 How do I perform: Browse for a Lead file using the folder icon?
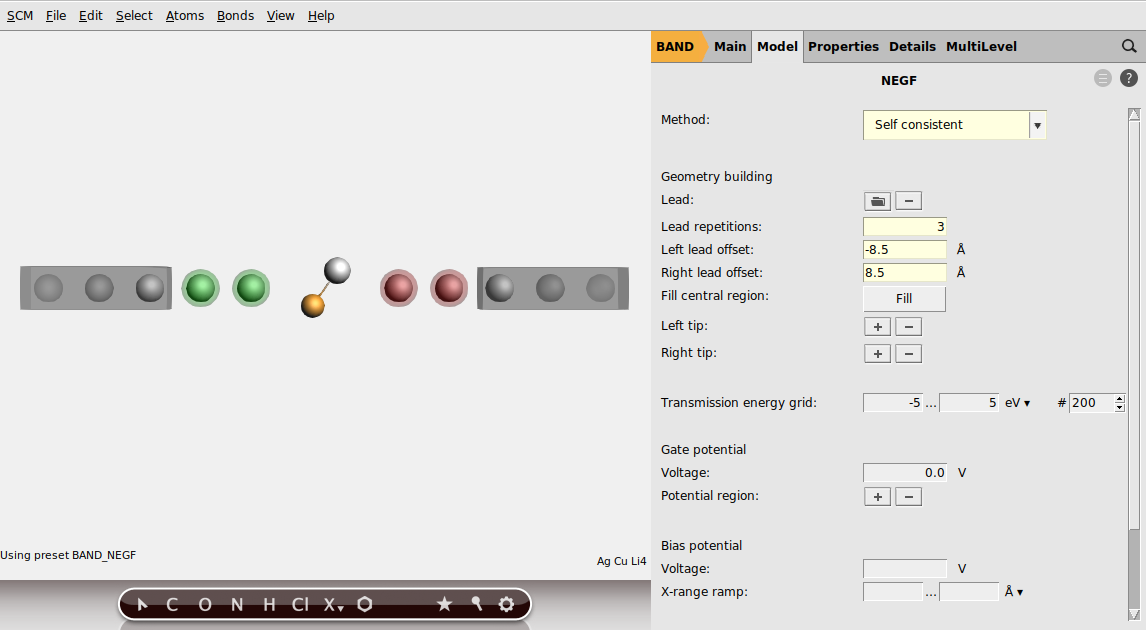(877, 200)
